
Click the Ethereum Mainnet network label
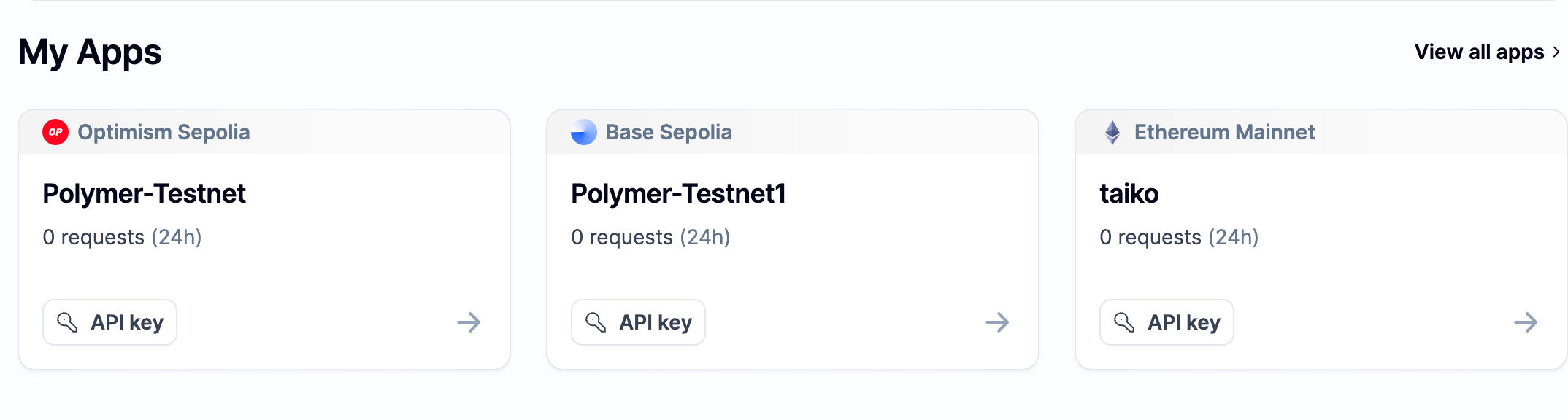coord(1224,132)
